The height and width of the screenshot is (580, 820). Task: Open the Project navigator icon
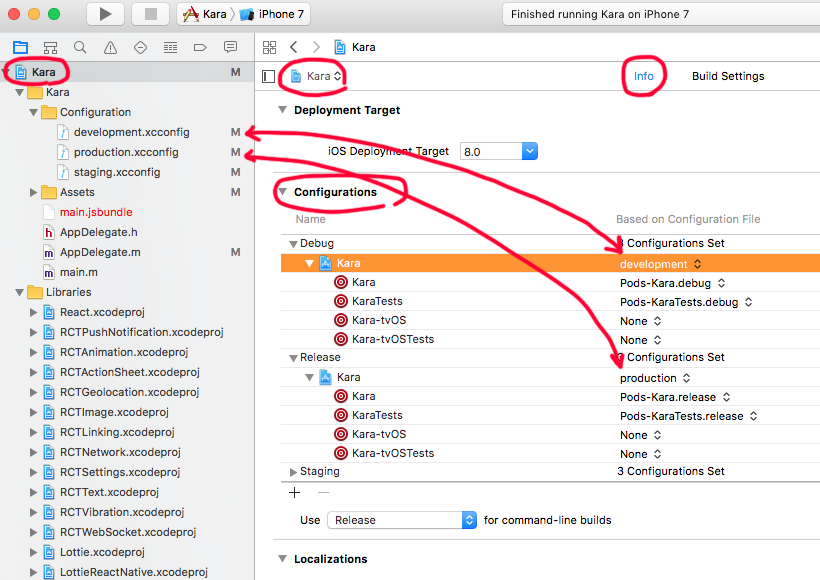[x=20, y=47]
